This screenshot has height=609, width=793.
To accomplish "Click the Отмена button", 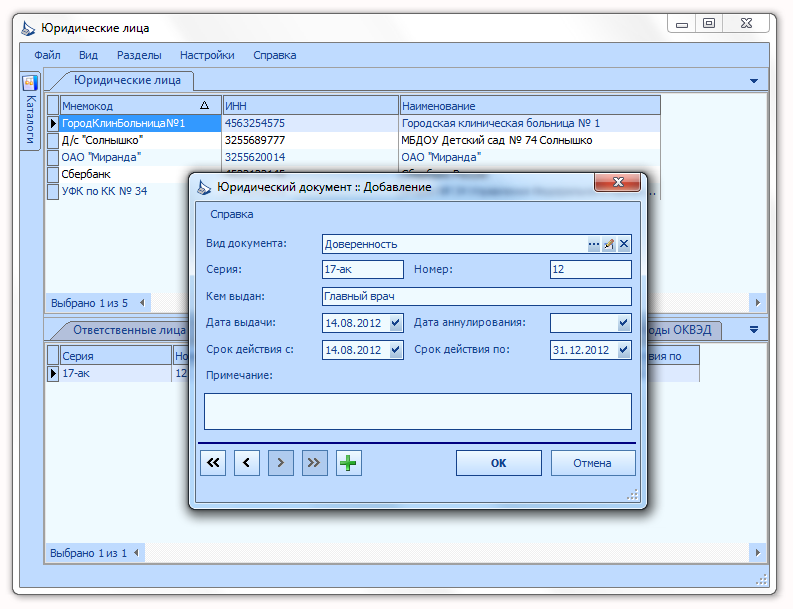I will (593, 463).
